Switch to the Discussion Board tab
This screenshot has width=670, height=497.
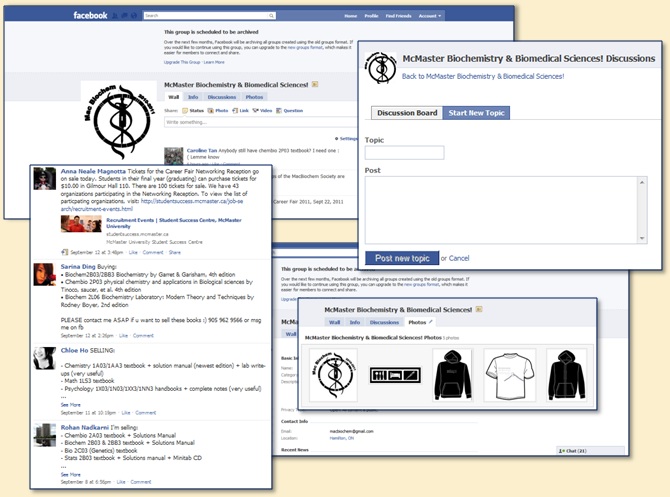click(407, 113)
